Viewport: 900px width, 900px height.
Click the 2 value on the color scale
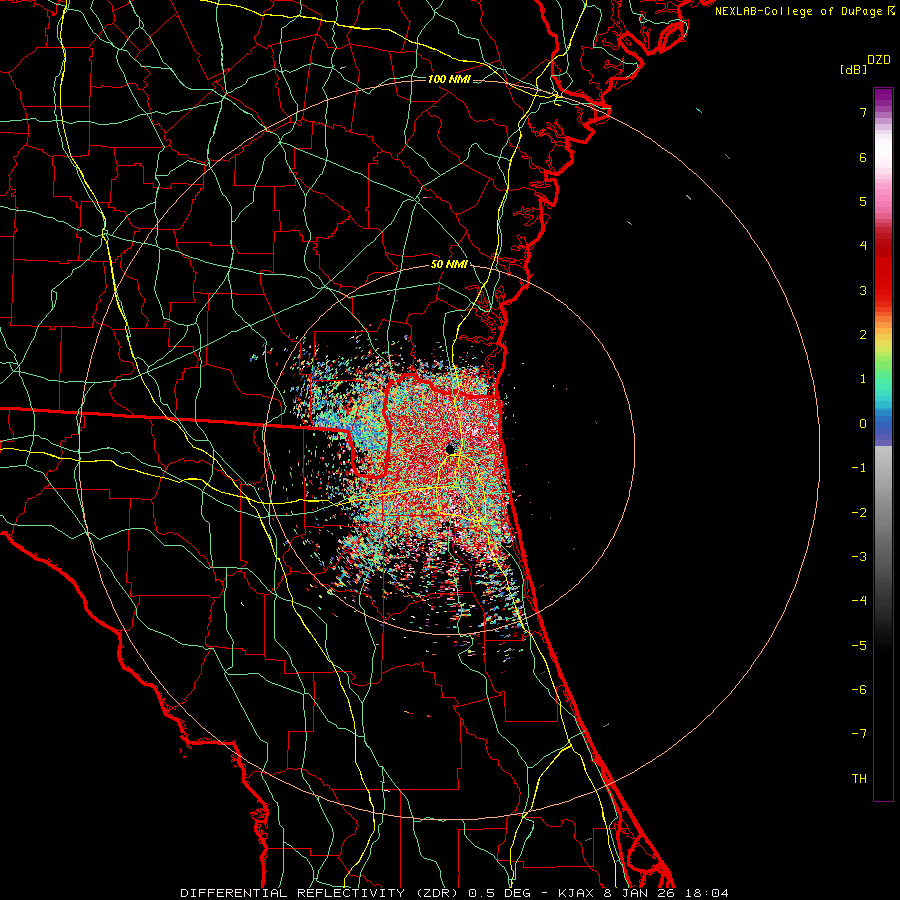pyautogui.click(x=863, y=335)
